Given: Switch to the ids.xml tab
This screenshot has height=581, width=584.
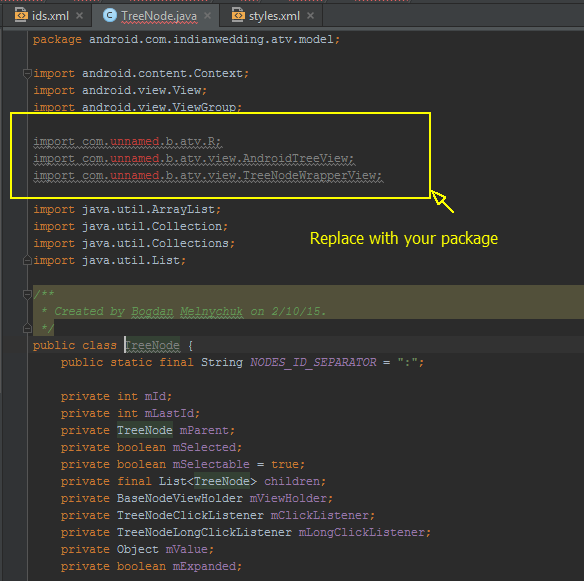Looking at the screenshot, I should click(47, 16).
